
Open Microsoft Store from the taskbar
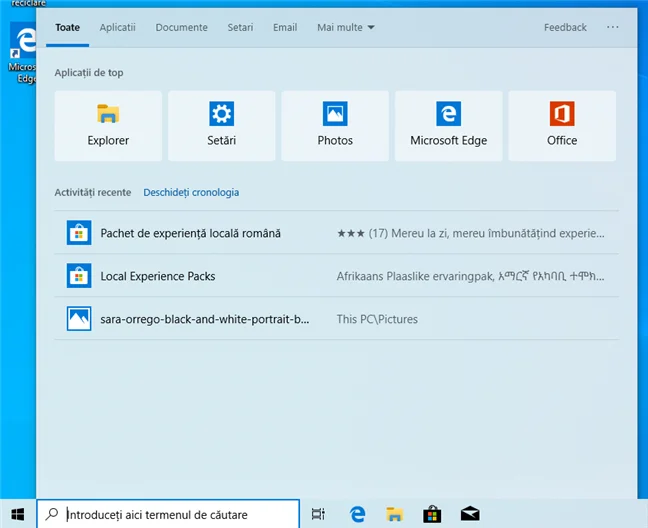(432, 514)
